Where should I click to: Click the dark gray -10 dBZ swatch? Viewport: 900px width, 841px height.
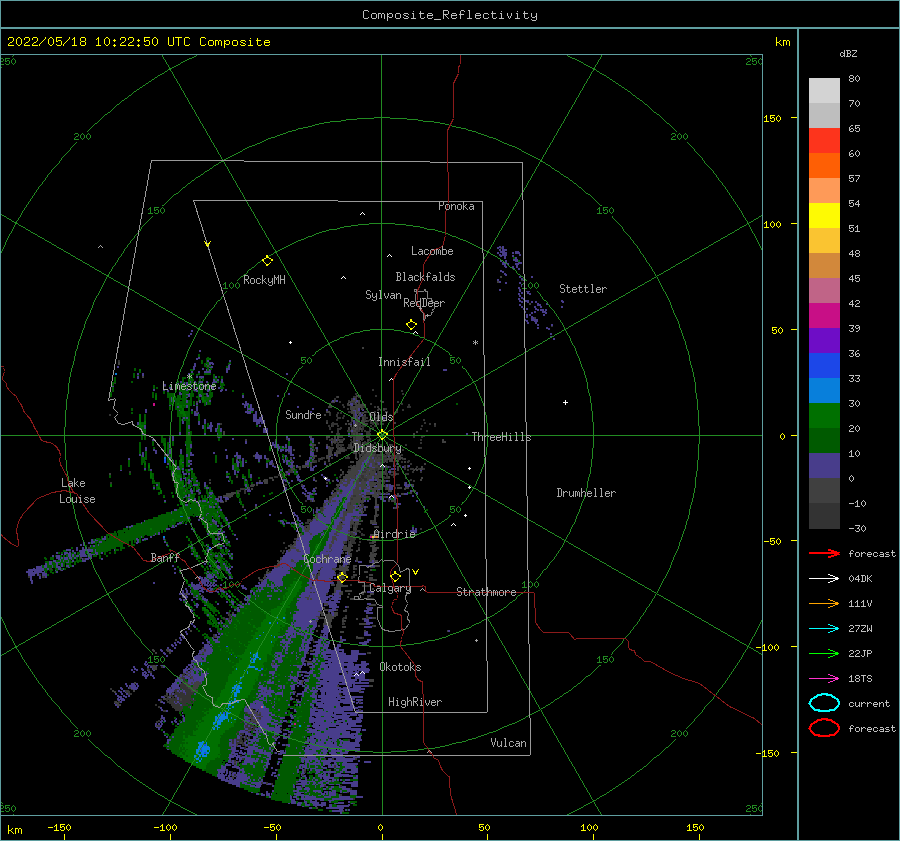coord(824,516)
